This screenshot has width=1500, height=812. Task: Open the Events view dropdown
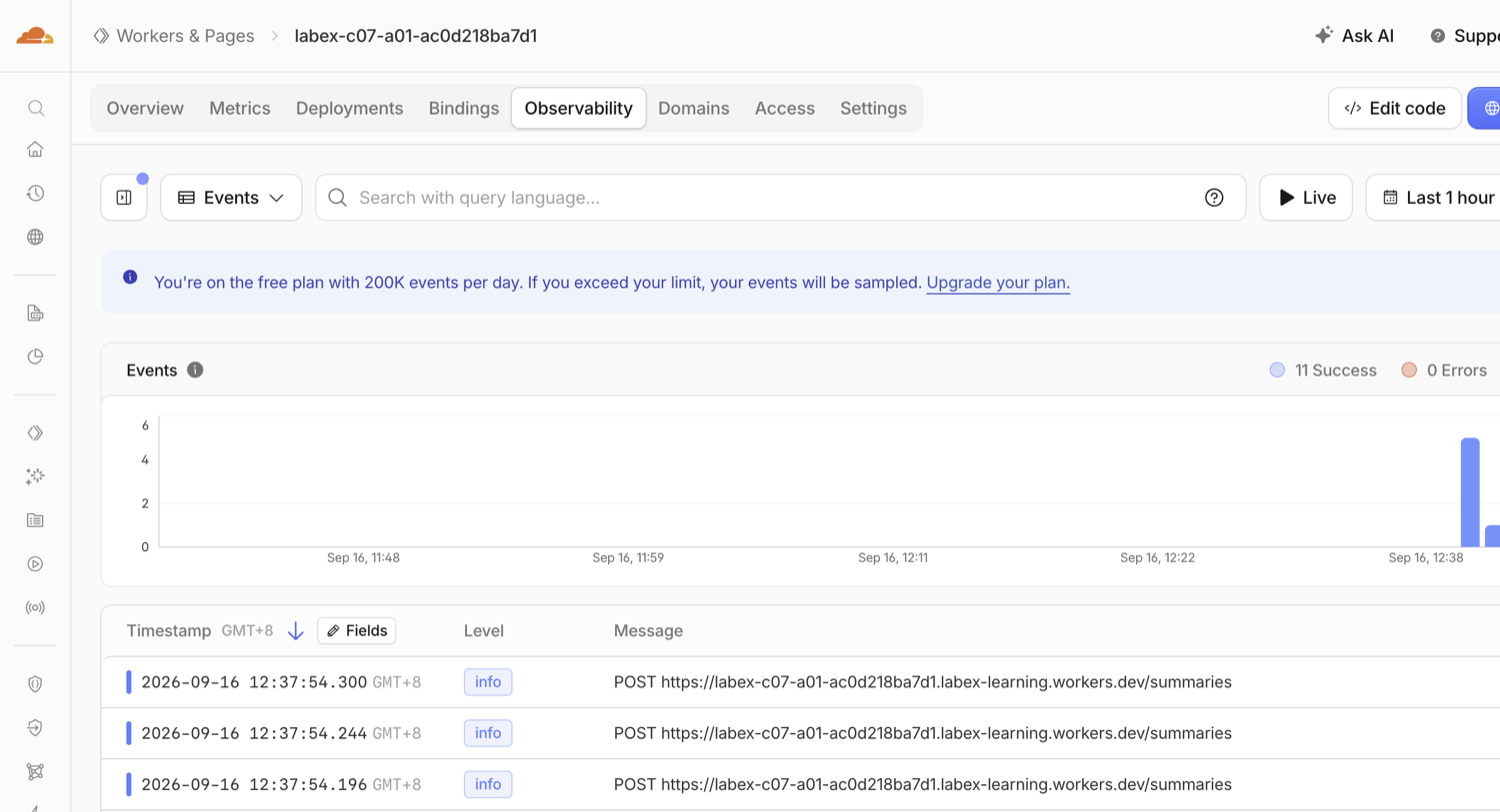[x=231, y=198]
